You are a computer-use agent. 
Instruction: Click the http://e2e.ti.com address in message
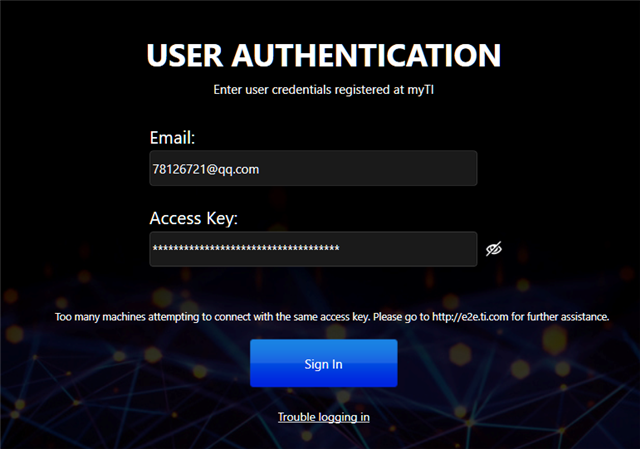[x=470, y=317]
